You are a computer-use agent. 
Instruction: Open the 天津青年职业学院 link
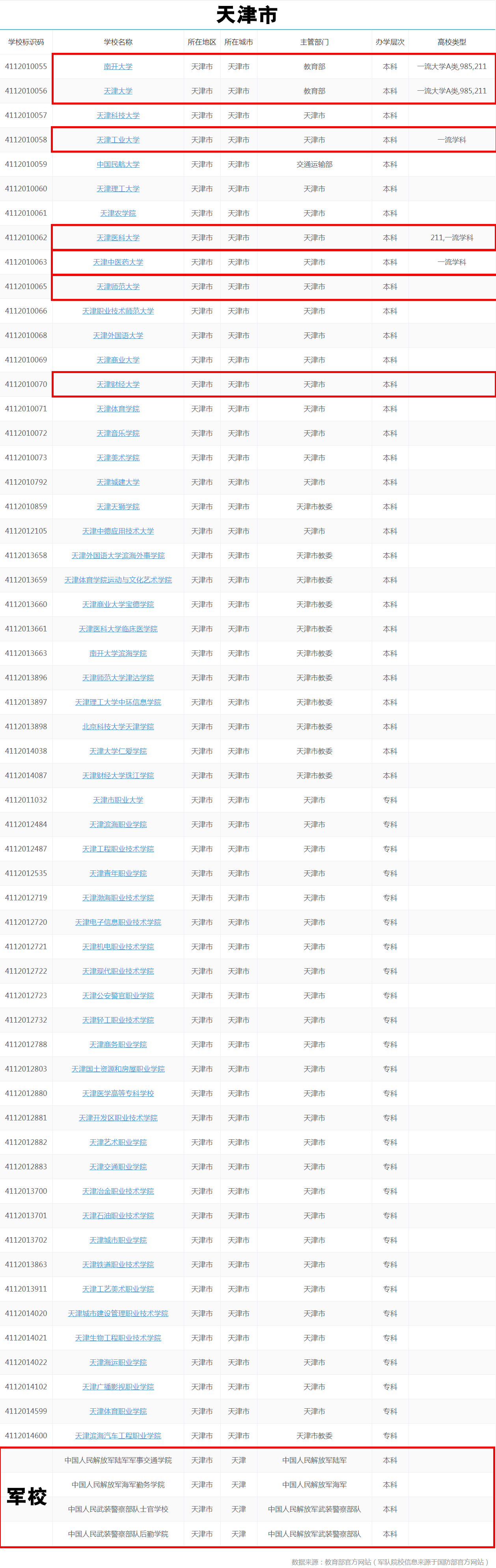(x=118, y=873)
